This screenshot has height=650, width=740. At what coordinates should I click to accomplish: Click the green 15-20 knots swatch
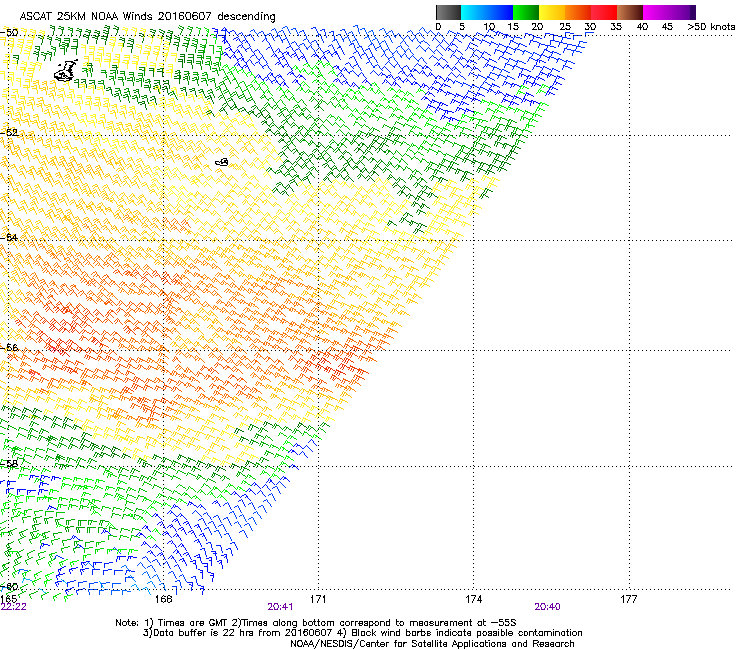click(x=526, y=12)
